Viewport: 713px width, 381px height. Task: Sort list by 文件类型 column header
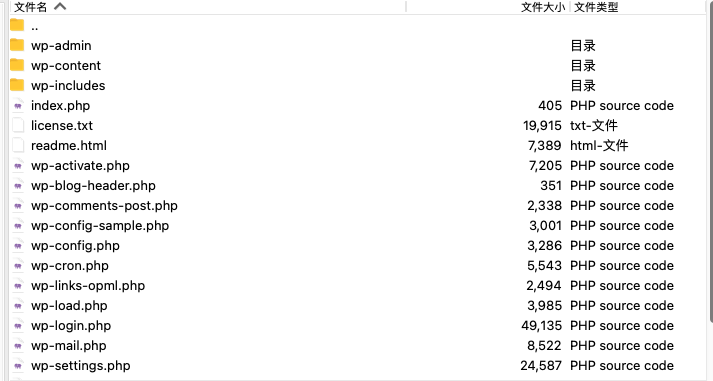click(x=596, y=7)
